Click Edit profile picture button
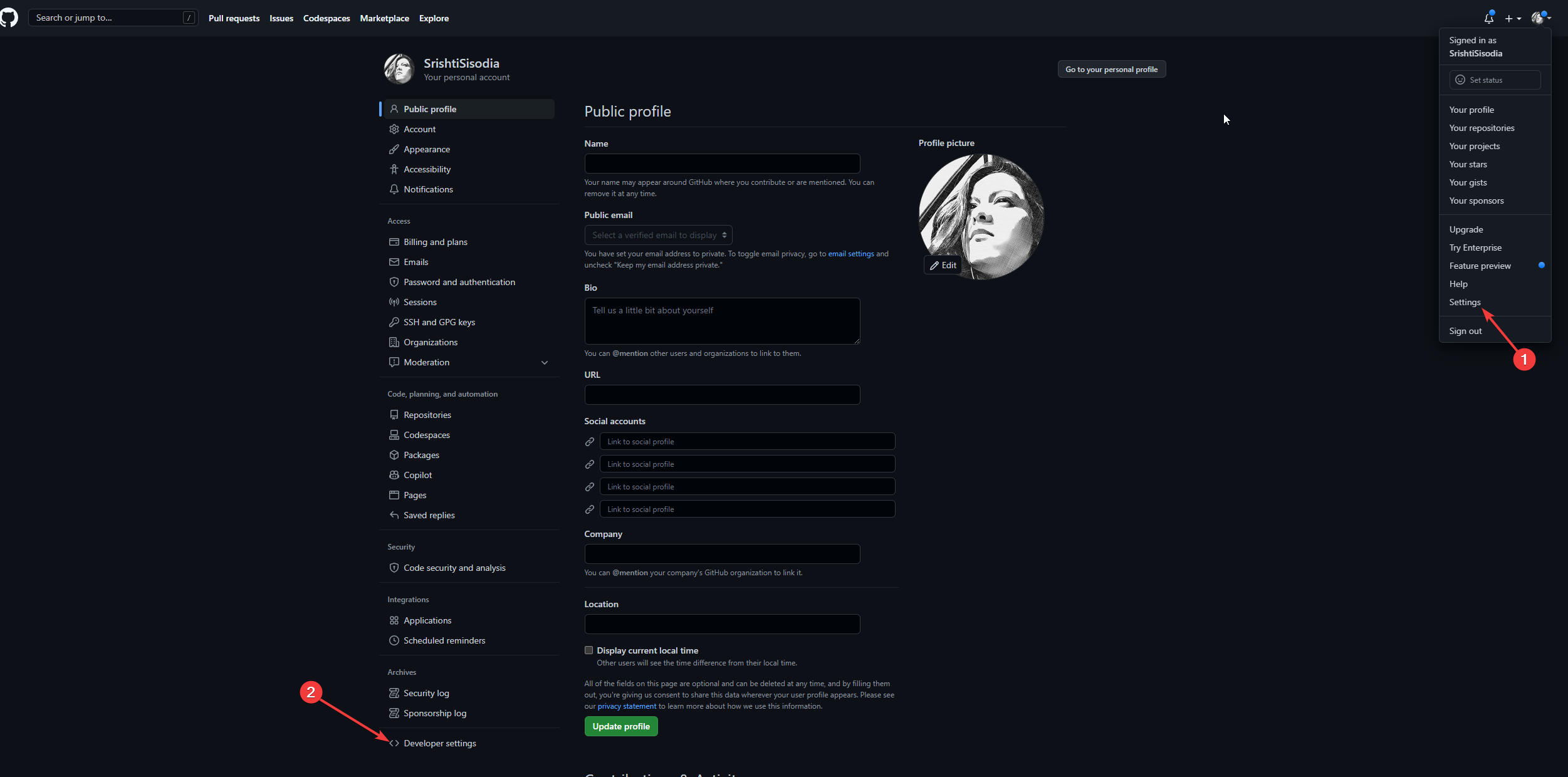This screenshot has width=1568, height=777. tap(943, 266)
